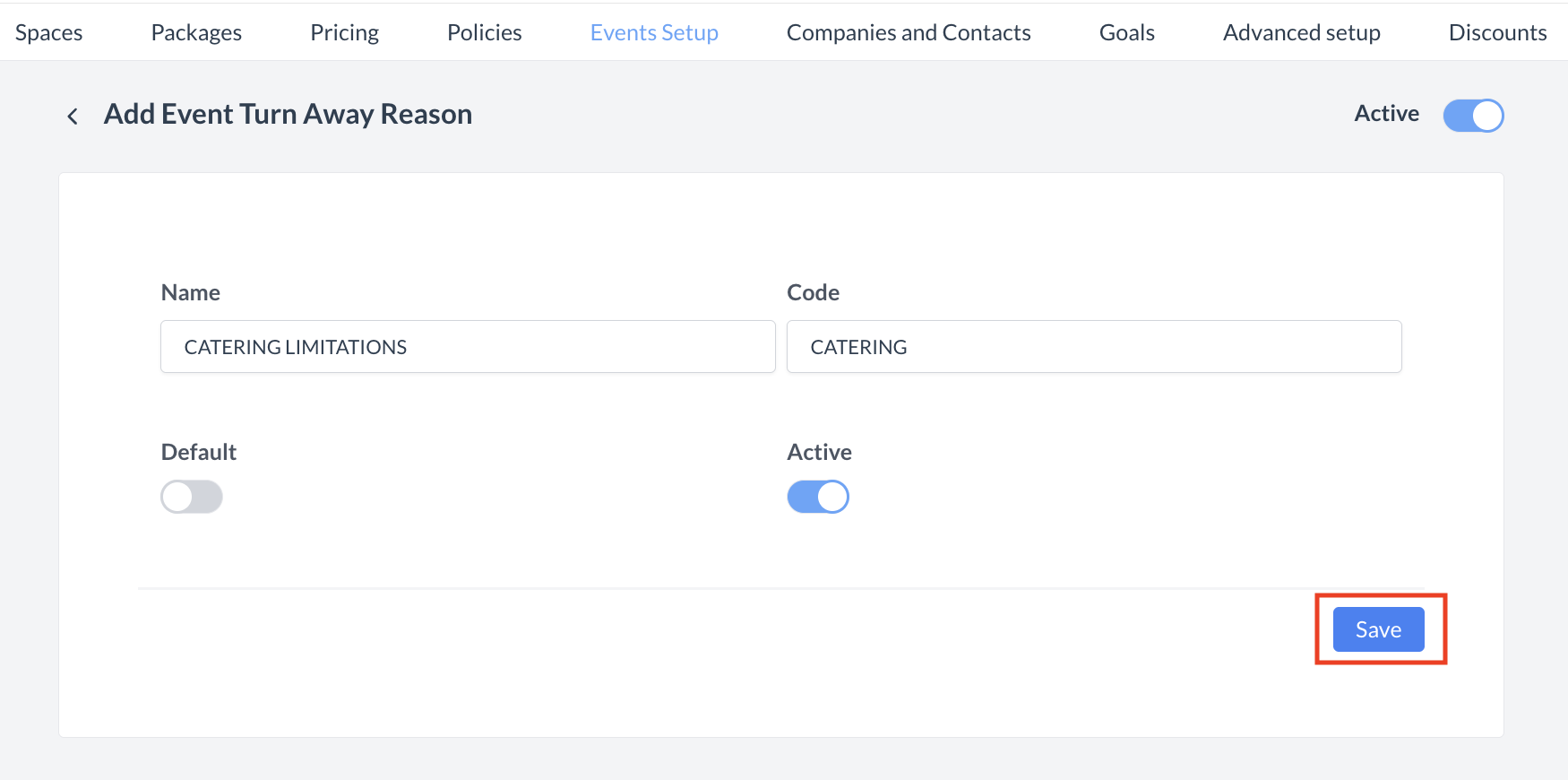Screen dimensions: 1568x780
Task: Go to the Policies tab
Action: 485,33
